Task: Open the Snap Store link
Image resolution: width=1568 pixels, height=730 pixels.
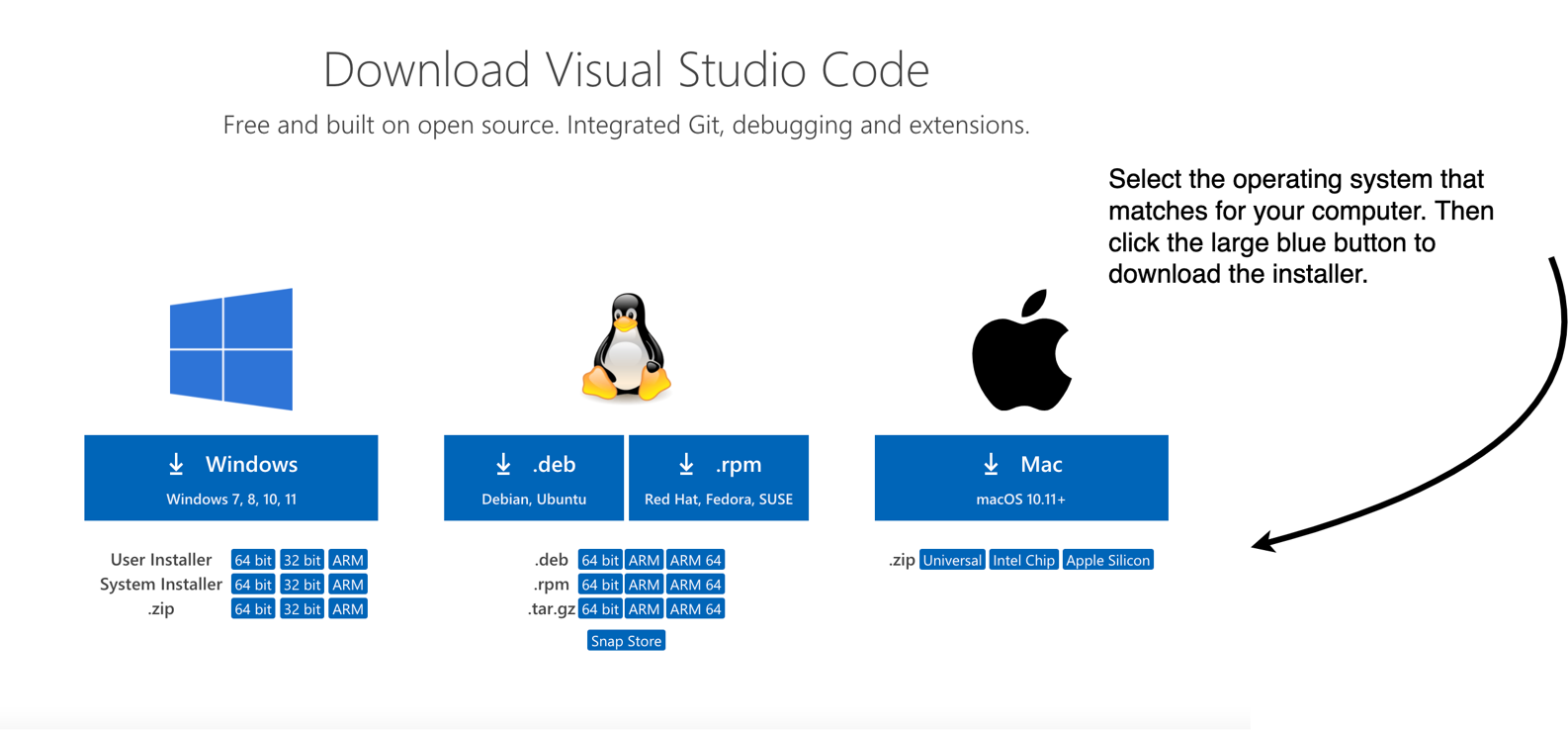Action: click(x=626, y=641)
